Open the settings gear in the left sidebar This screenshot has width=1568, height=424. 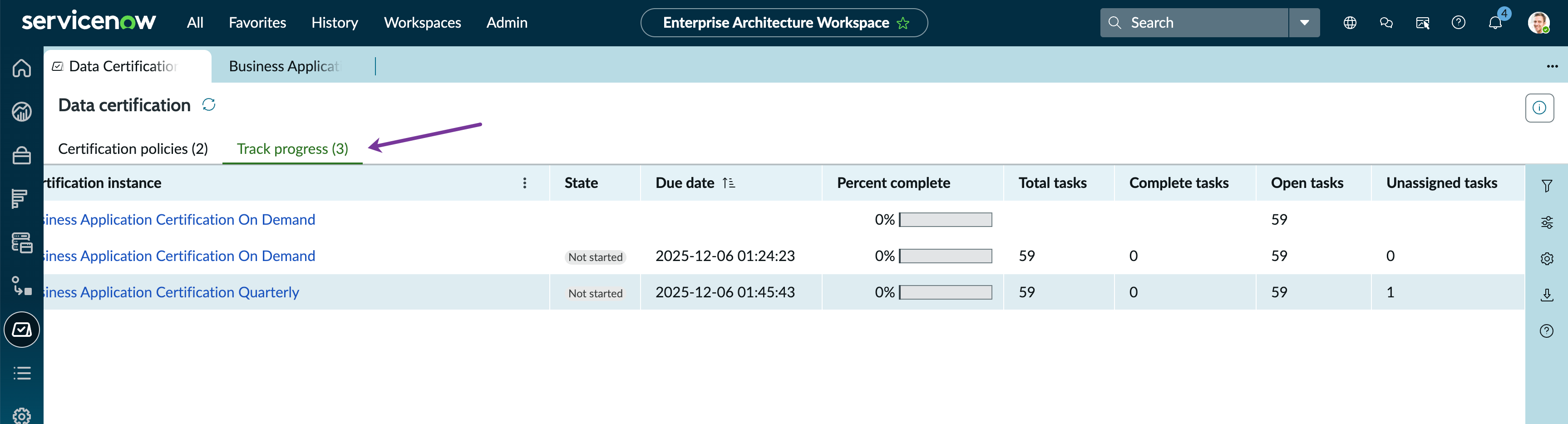click(x=22, y=416)
